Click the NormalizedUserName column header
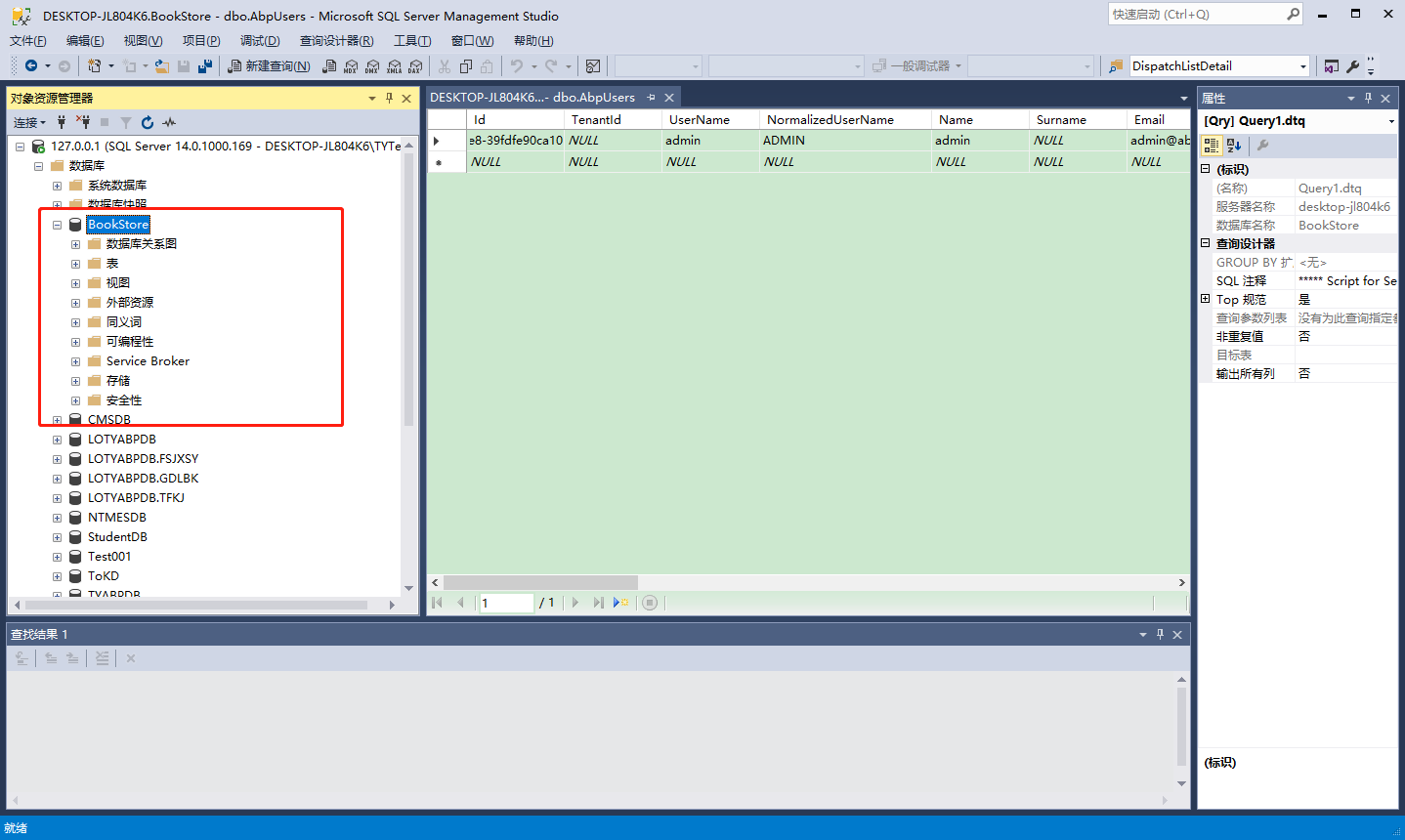 (x=845, y=119)
